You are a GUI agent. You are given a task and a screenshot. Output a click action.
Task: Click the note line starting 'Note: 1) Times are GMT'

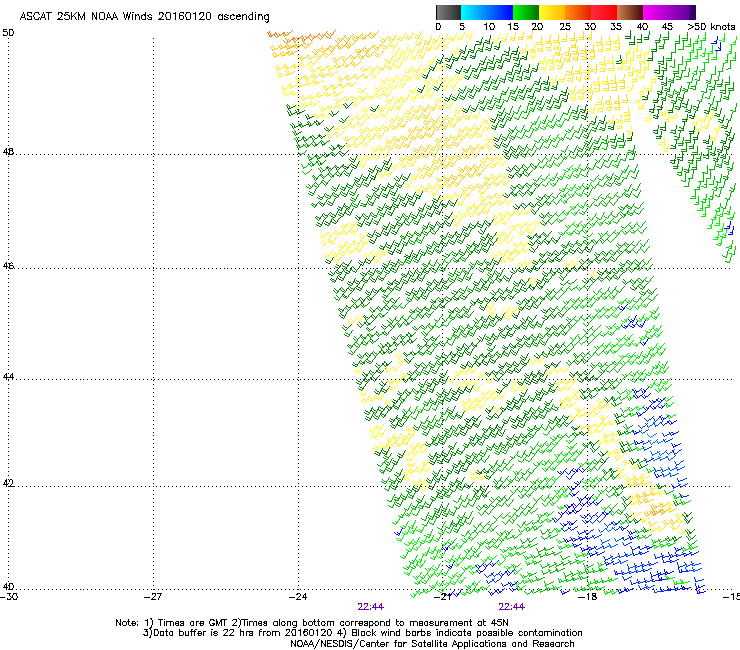click(312, 623)
